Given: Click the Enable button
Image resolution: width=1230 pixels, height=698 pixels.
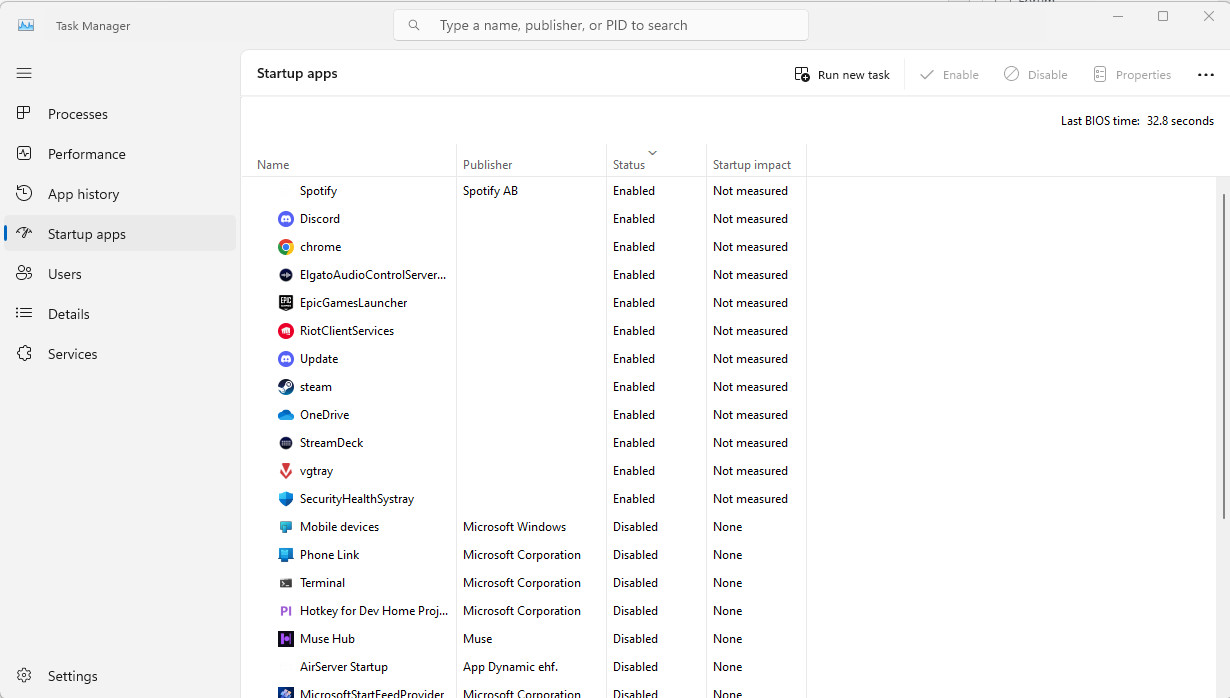Looking at the screenshot, I should (x=949, y=75).
